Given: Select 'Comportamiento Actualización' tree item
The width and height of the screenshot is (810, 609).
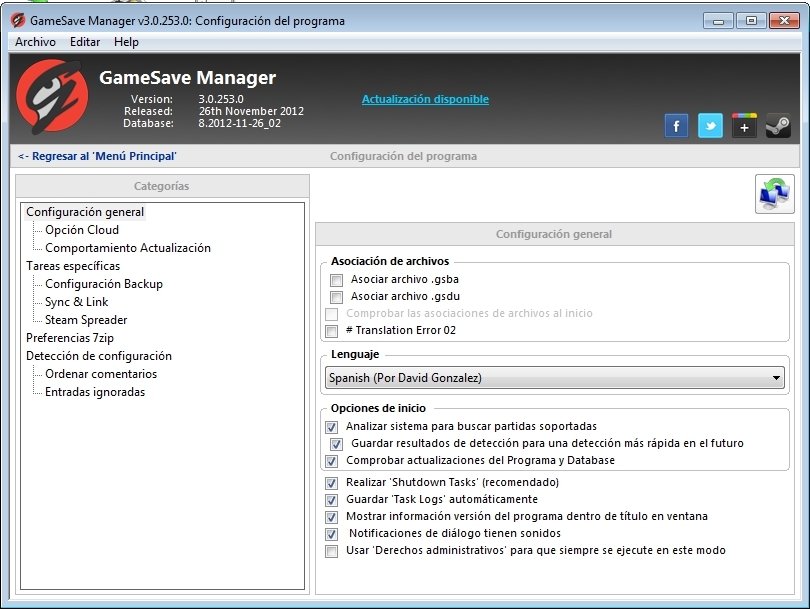Looking at the screenshot, I should coord(128,248).
